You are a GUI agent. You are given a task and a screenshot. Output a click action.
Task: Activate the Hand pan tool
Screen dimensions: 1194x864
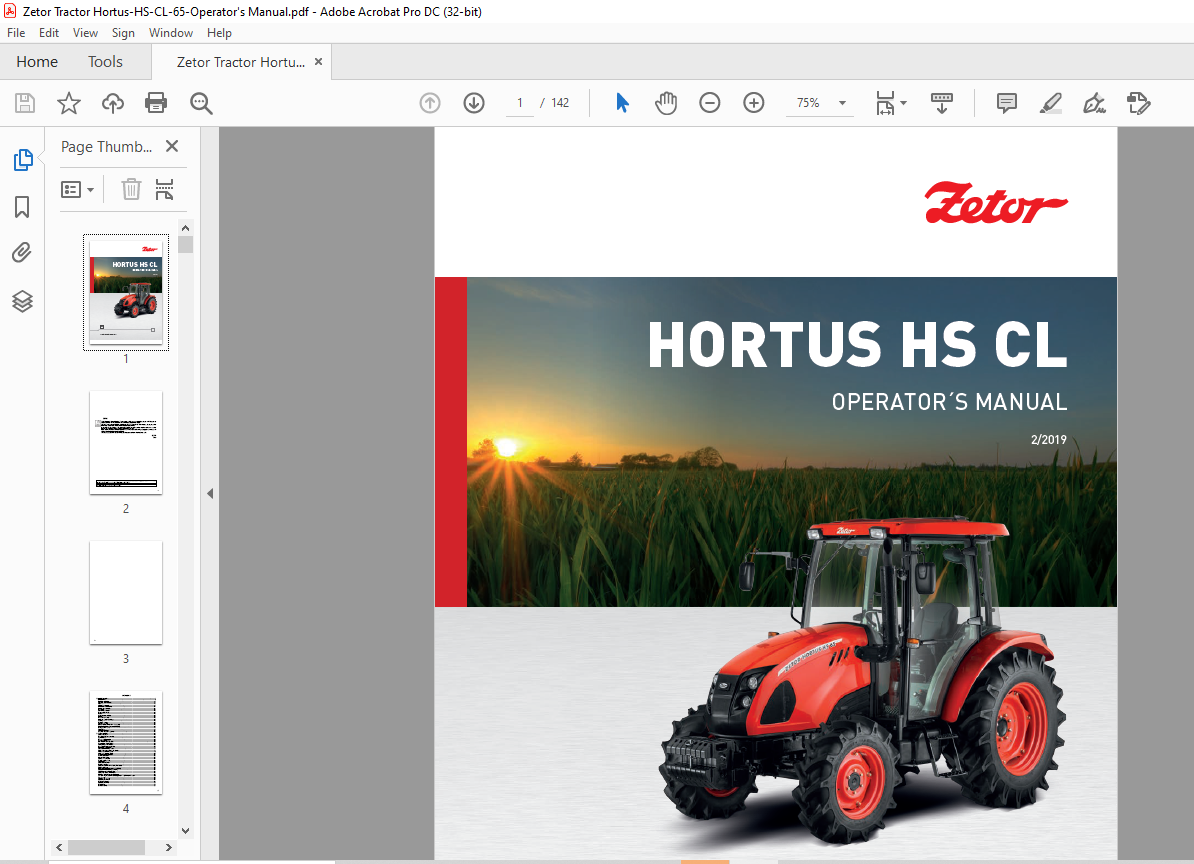click(x=666, y=103)
